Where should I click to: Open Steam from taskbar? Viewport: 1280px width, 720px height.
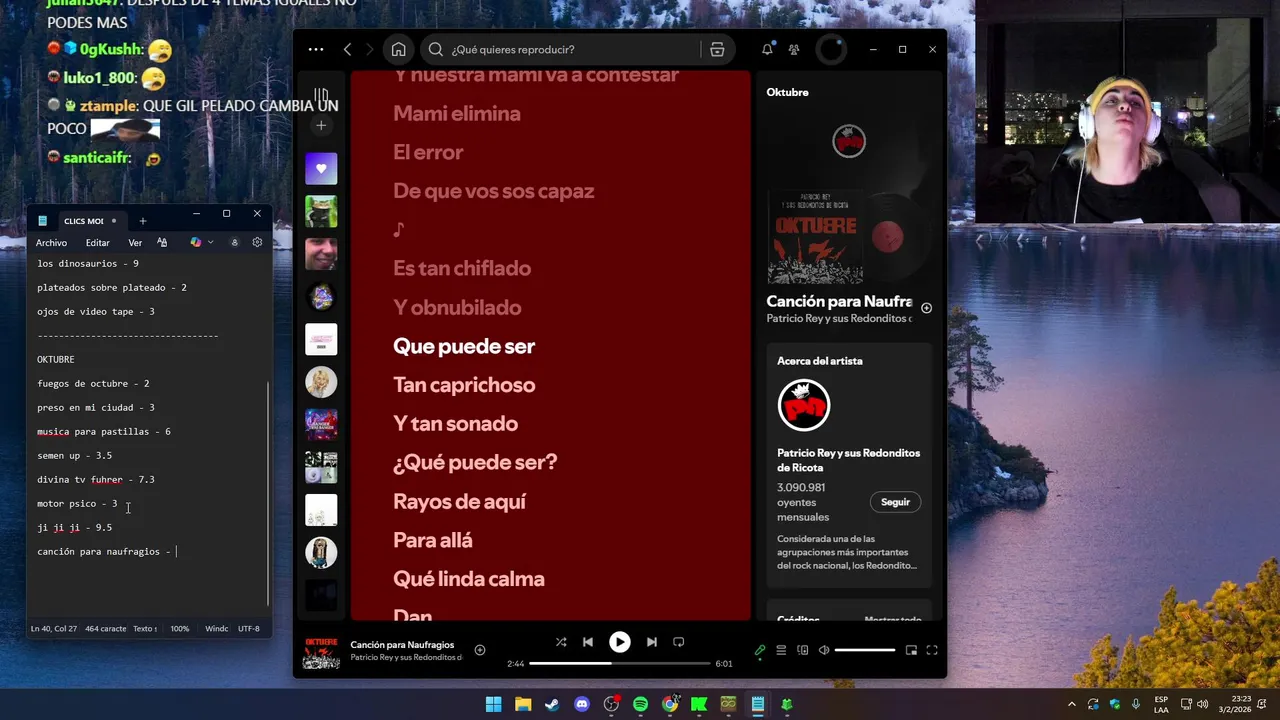point(552,704)
